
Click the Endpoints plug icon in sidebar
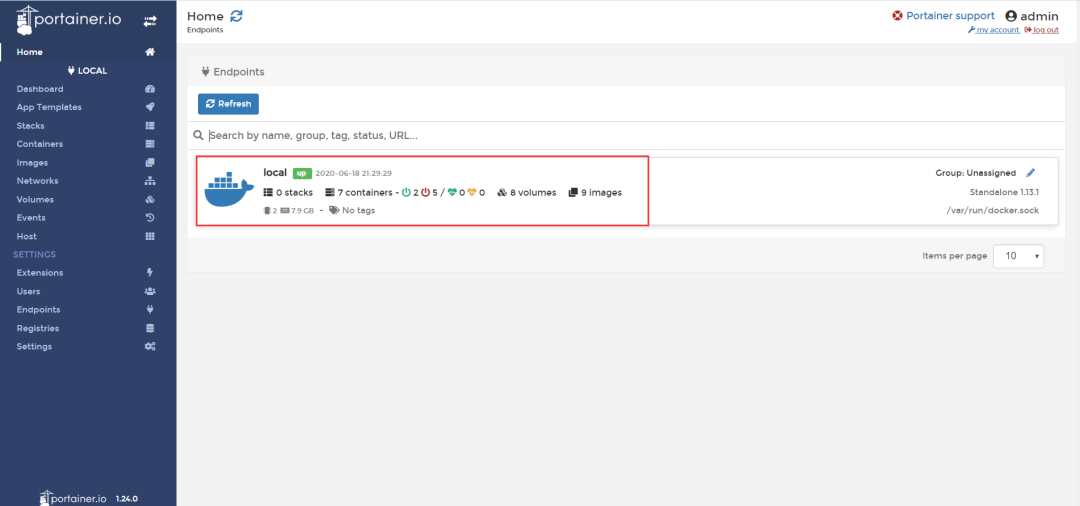point(150,310)
